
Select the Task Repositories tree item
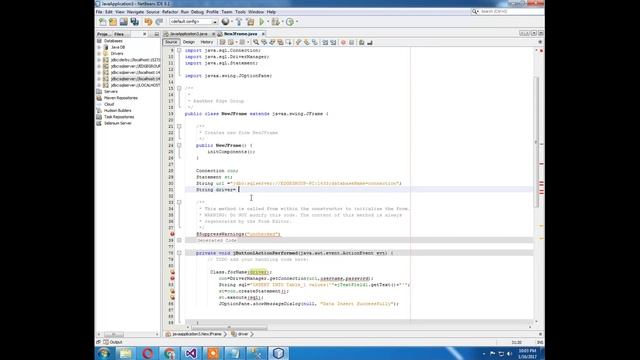tap(119, 117)
